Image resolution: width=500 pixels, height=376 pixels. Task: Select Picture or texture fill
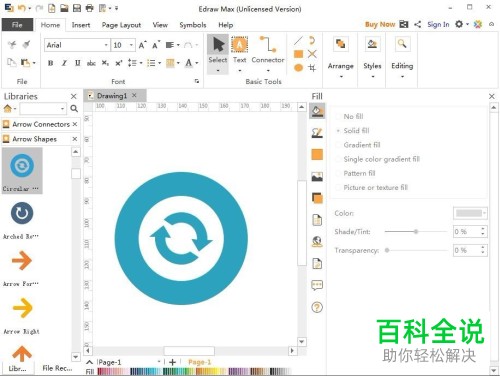point(371,188)
